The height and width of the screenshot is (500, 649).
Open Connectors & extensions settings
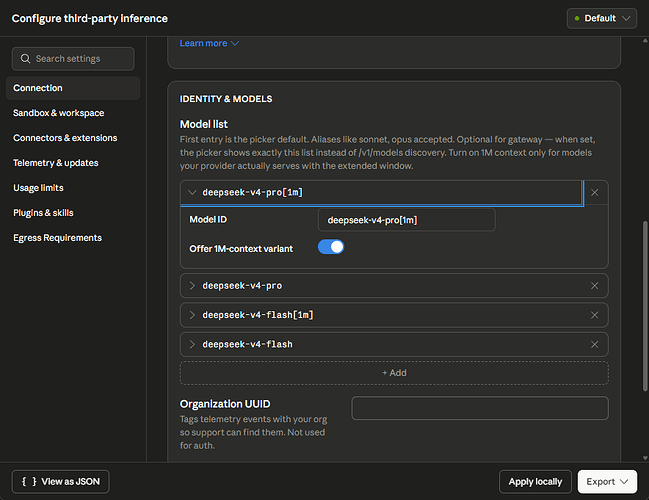65,138
